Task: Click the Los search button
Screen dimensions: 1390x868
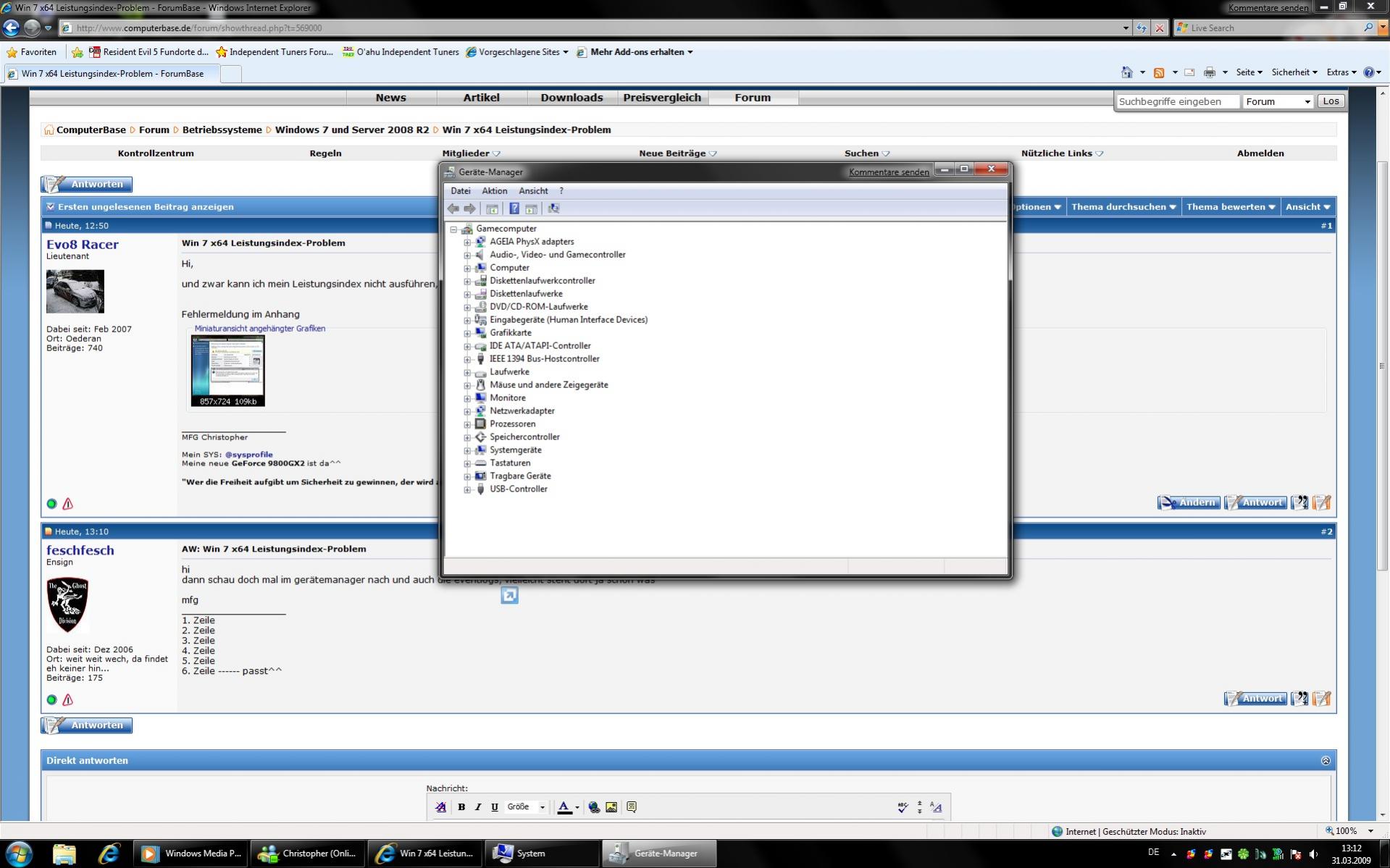Action: (x=1331, y=101)
